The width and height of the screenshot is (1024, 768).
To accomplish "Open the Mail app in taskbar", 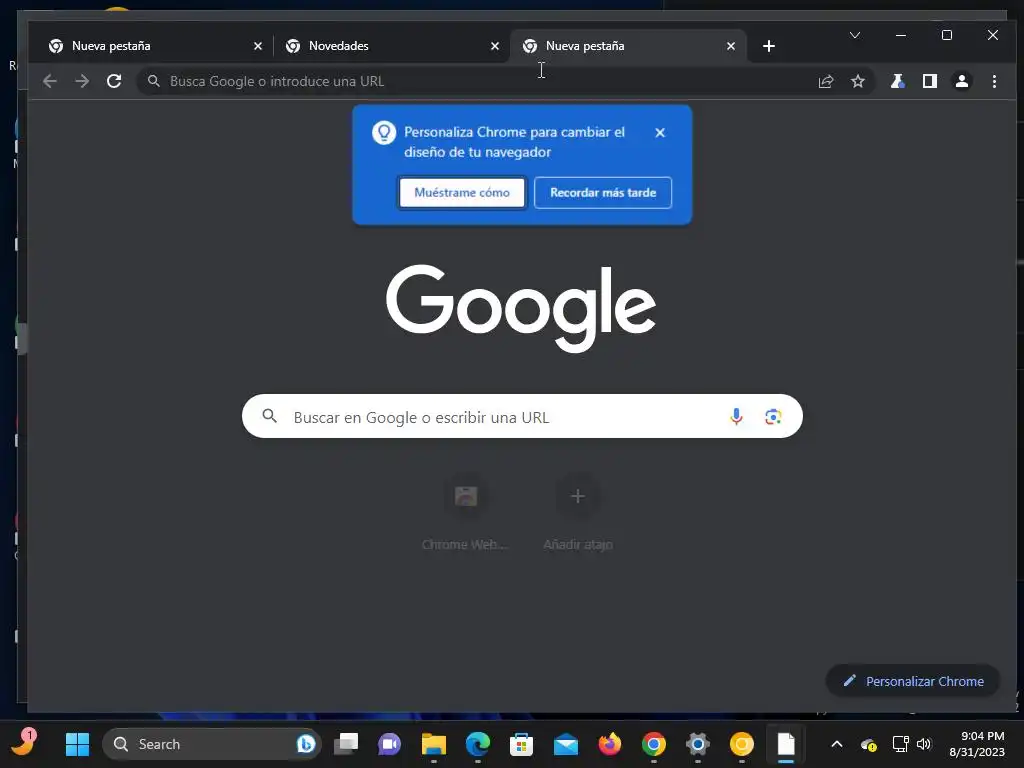I will [566, 744].
